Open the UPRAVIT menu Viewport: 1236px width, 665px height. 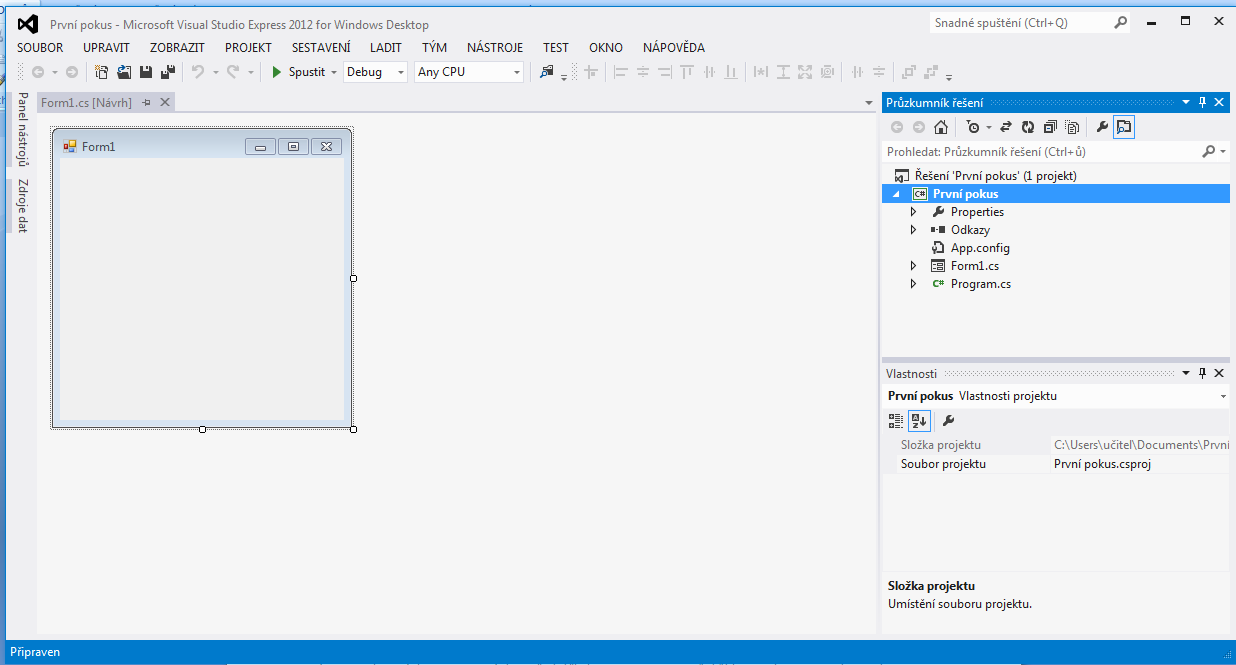[106, 47]
